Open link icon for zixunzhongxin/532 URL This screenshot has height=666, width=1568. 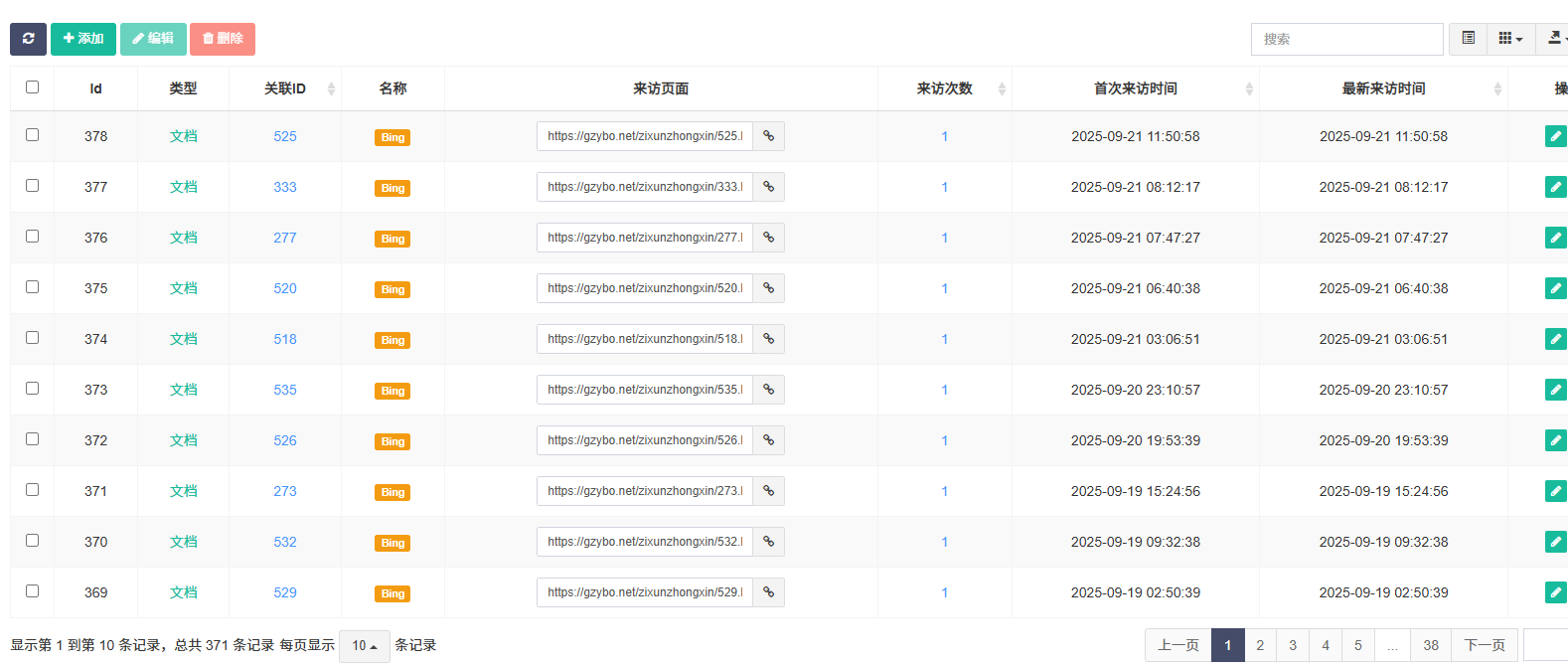(x=768, y=542)
